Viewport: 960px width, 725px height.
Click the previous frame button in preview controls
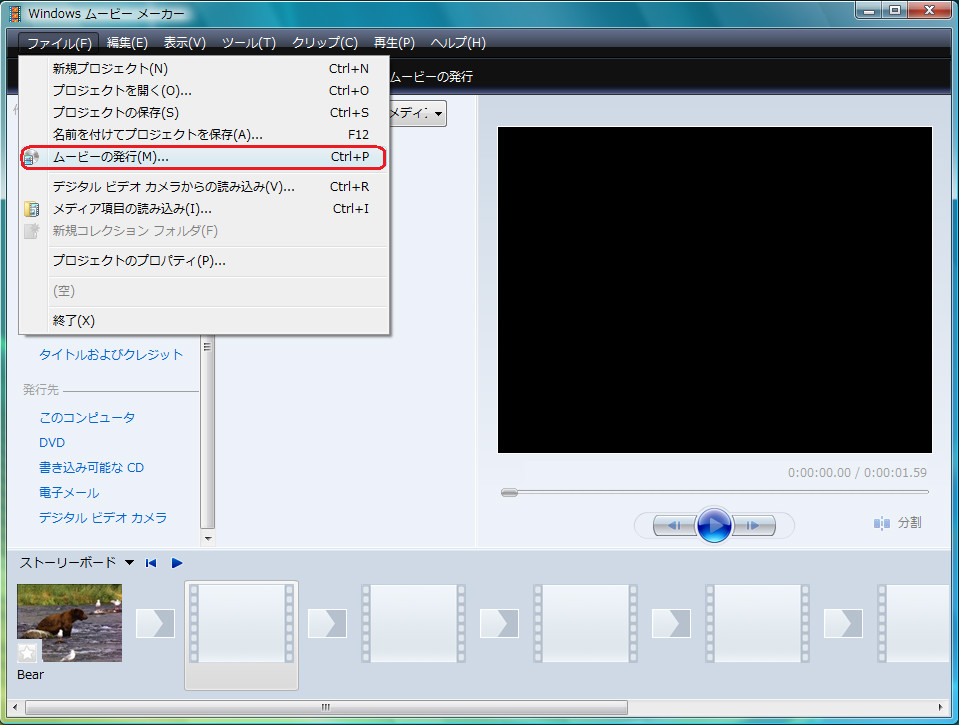[x=675, y=525]
